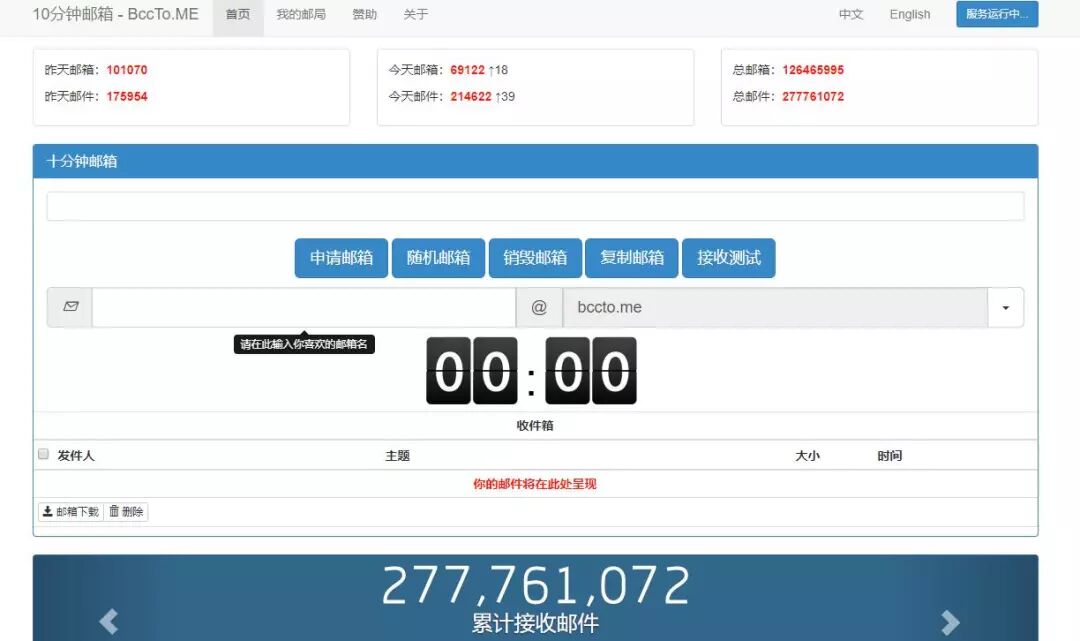The image size is (1080, 641).
Task: Click the left carousel arrow at page bottom
Action: click(106, 622)
